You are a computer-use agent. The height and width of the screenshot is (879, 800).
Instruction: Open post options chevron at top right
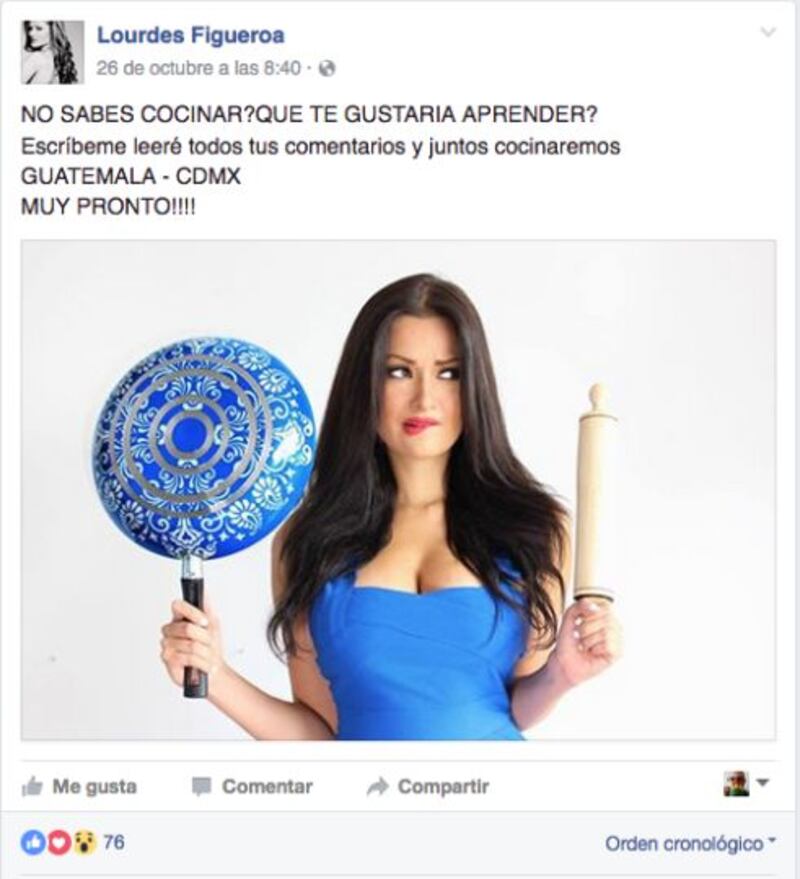(767, 32)
